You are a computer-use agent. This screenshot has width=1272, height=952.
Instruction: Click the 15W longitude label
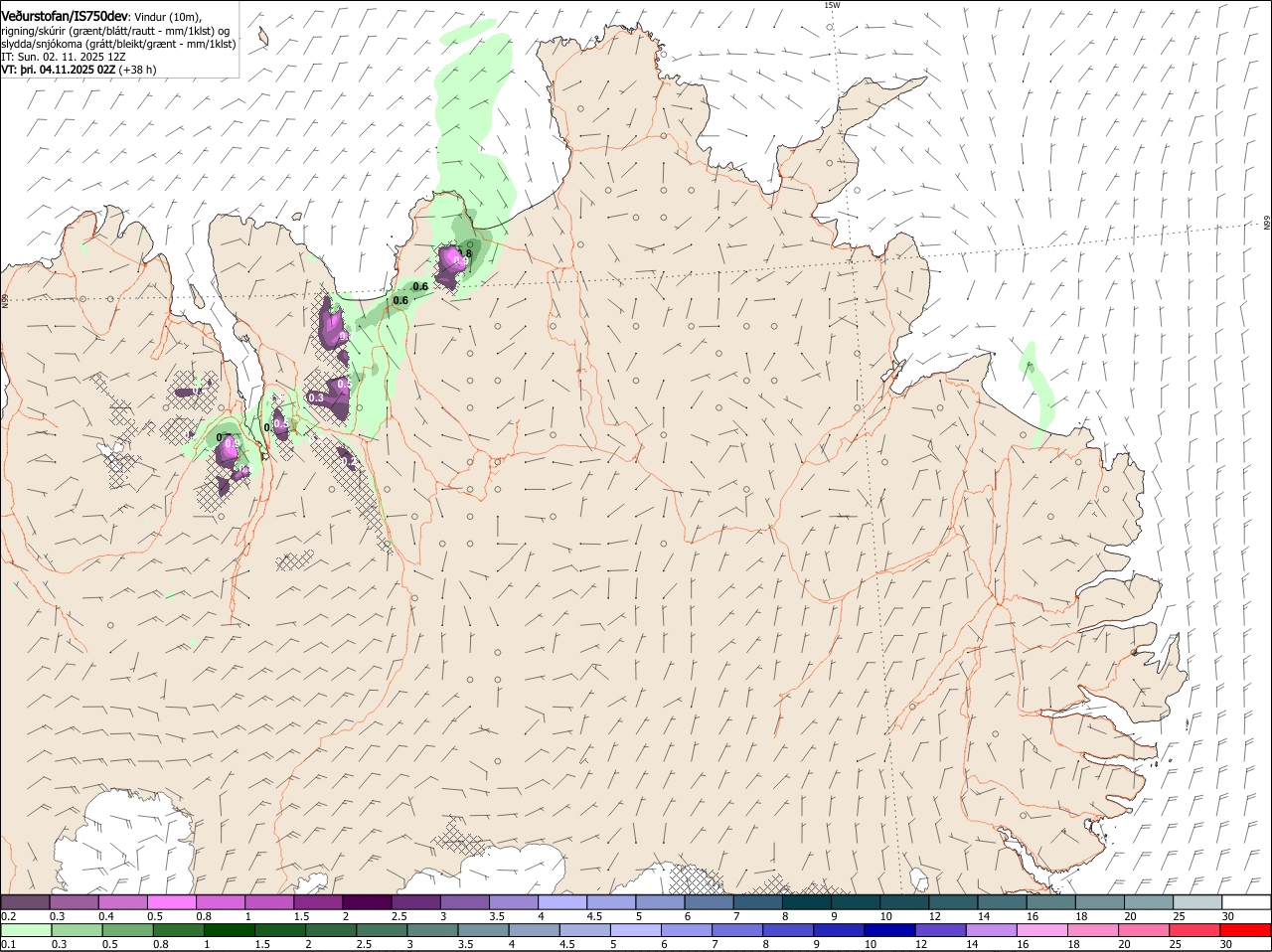tap(832, 5)
